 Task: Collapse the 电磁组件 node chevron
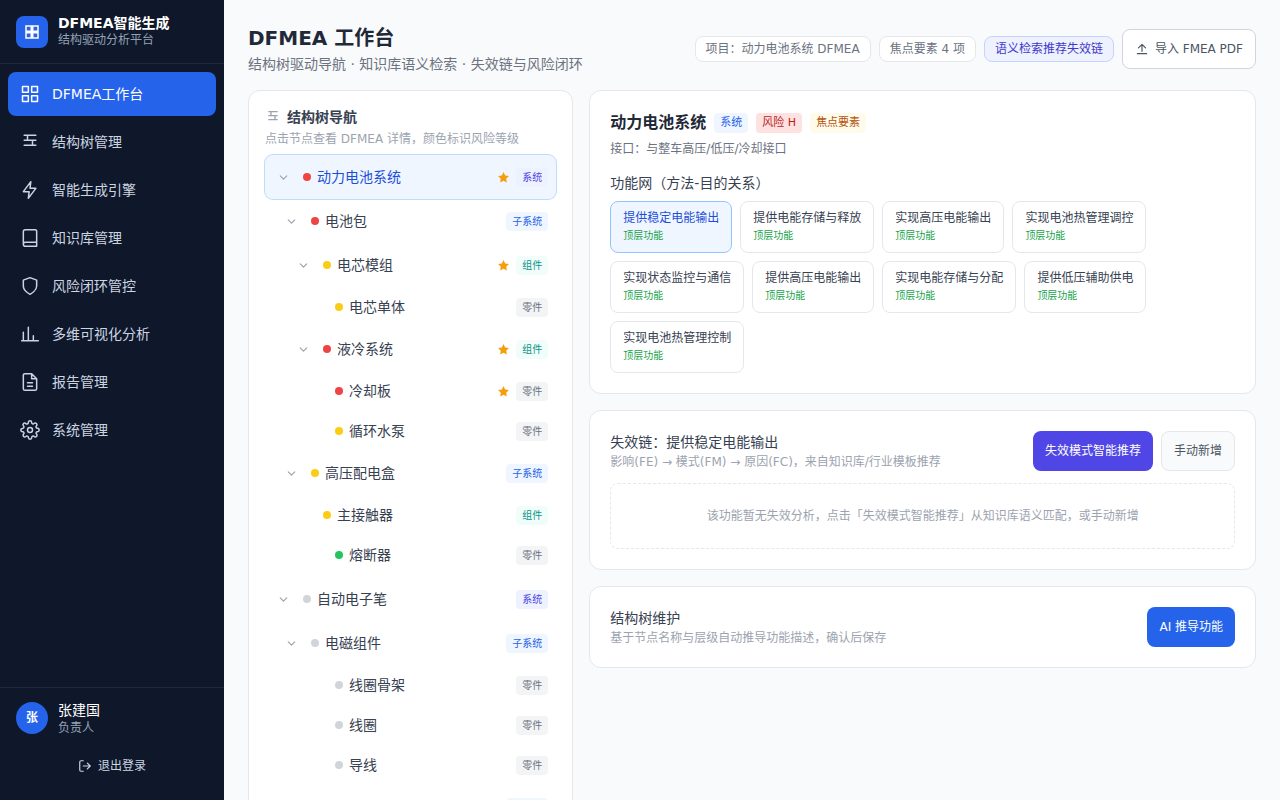pos(291,643)
